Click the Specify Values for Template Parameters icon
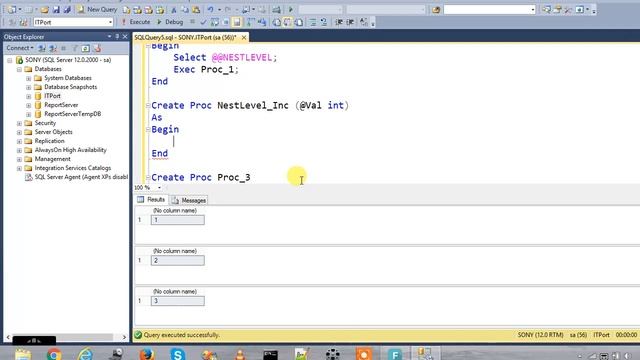The image size is (640, 360). coord(363,22)
